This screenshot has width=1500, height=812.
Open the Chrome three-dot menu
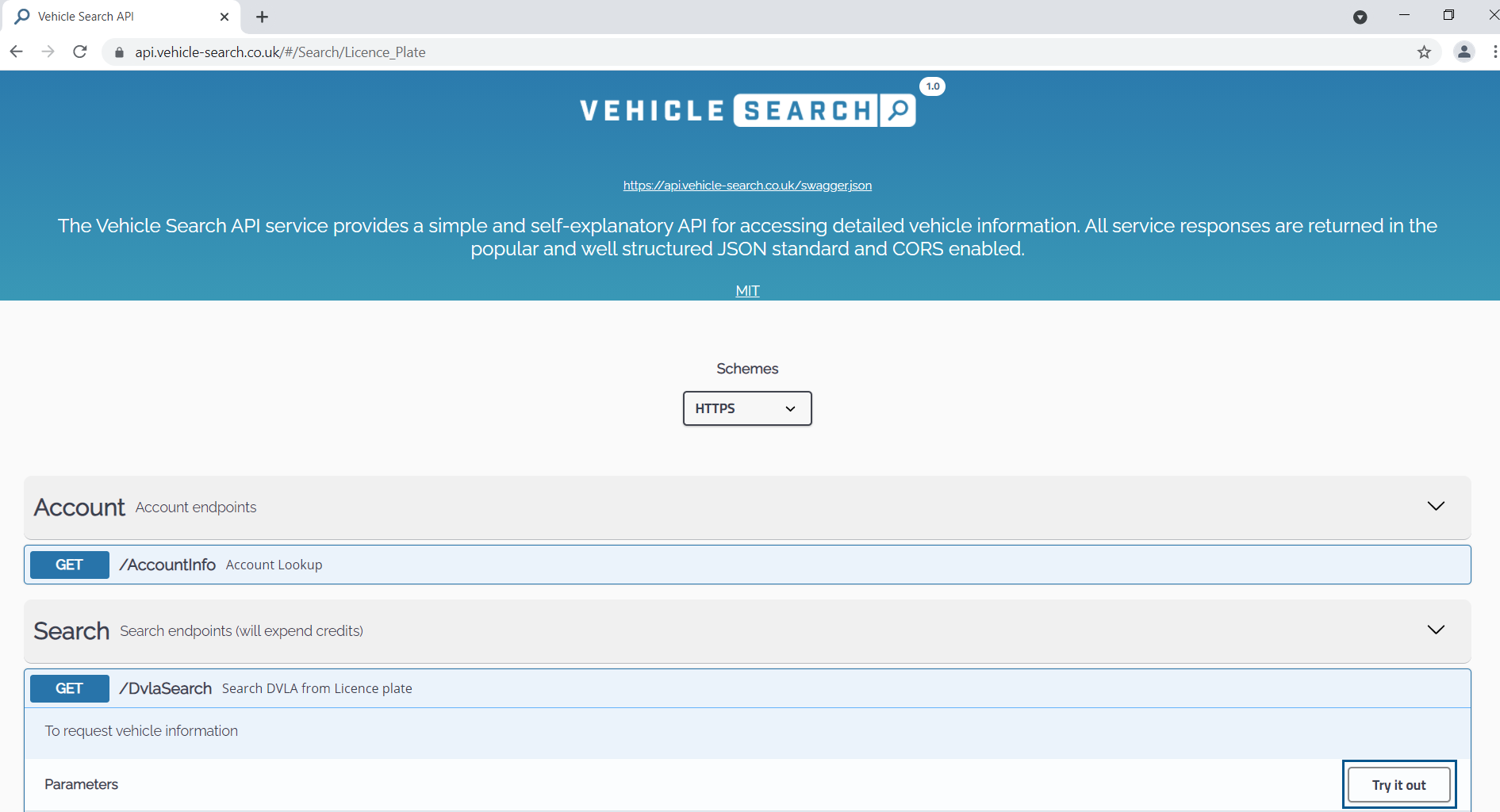point(1496,52)
